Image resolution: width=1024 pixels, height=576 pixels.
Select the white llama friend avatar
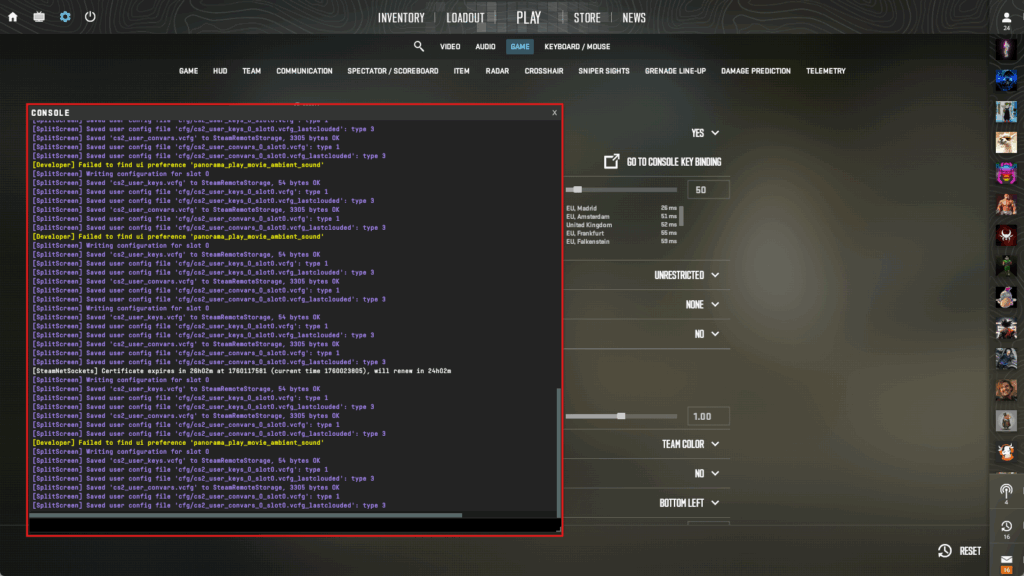click(1006, 142)
